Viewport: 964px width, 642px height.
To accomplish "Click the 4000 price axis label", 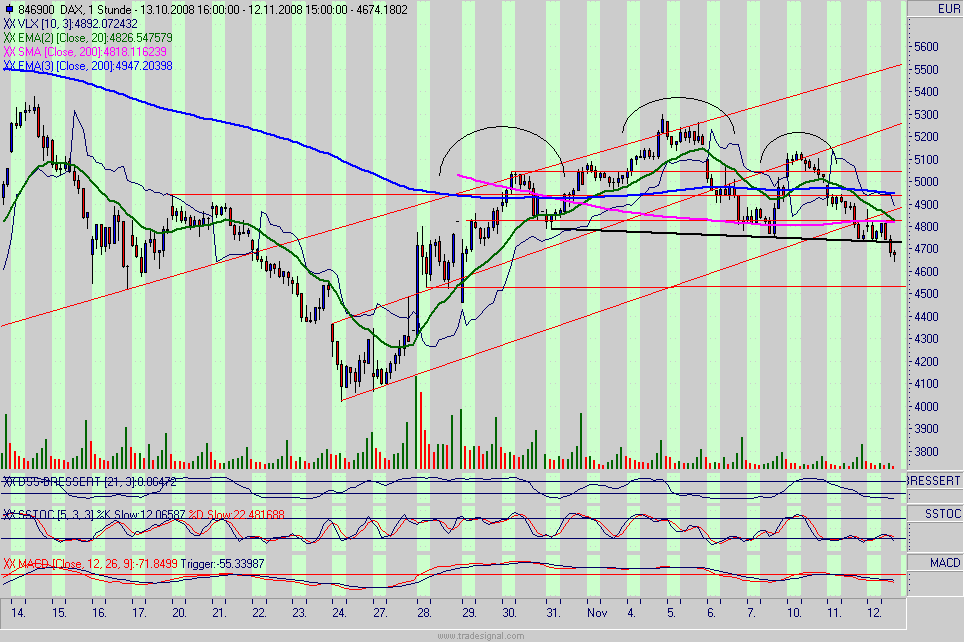I will tap(926, 406).
